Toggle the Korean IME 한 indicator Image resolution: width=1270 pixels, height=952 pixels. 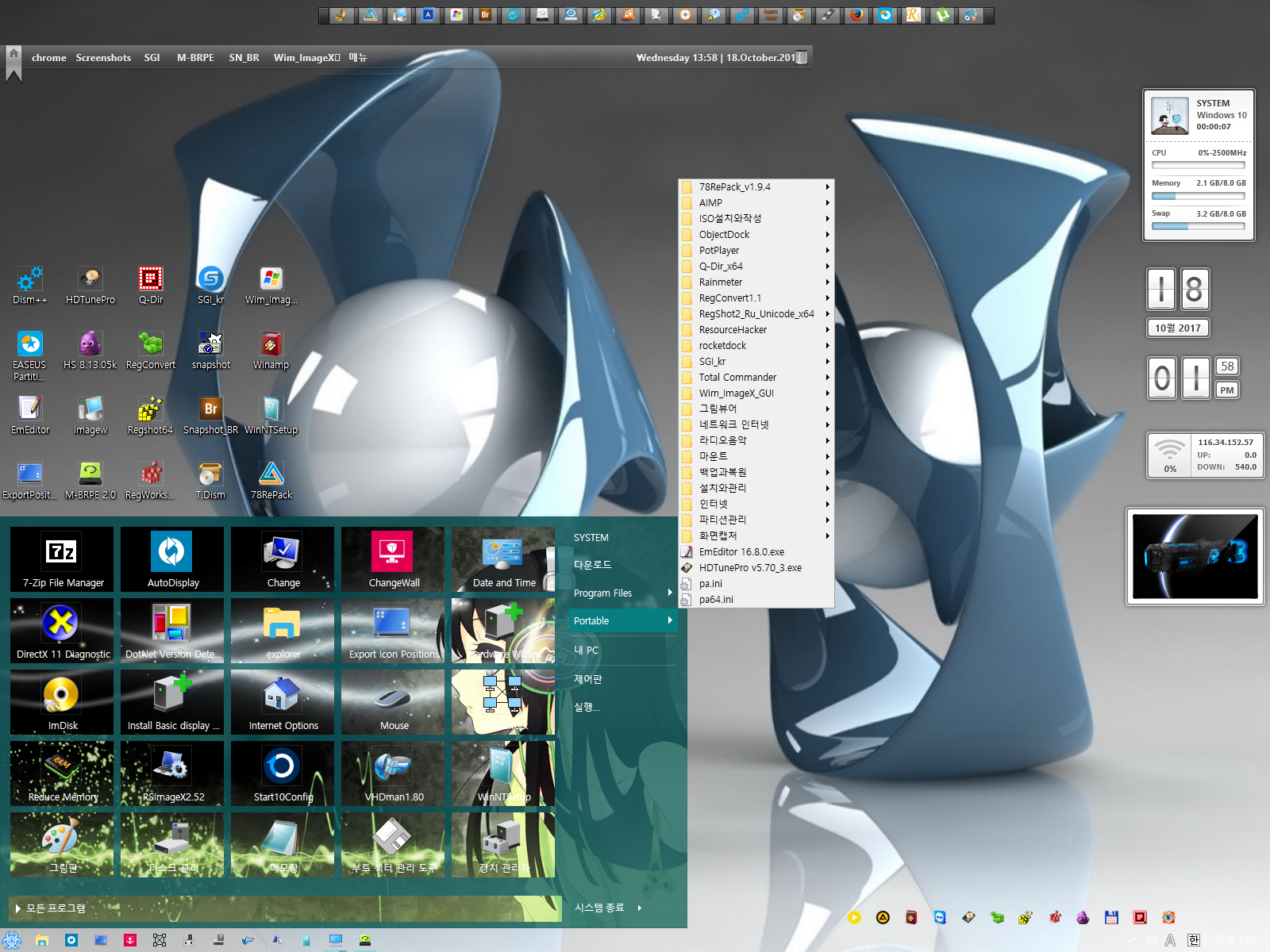click(x=1194, y=940)
